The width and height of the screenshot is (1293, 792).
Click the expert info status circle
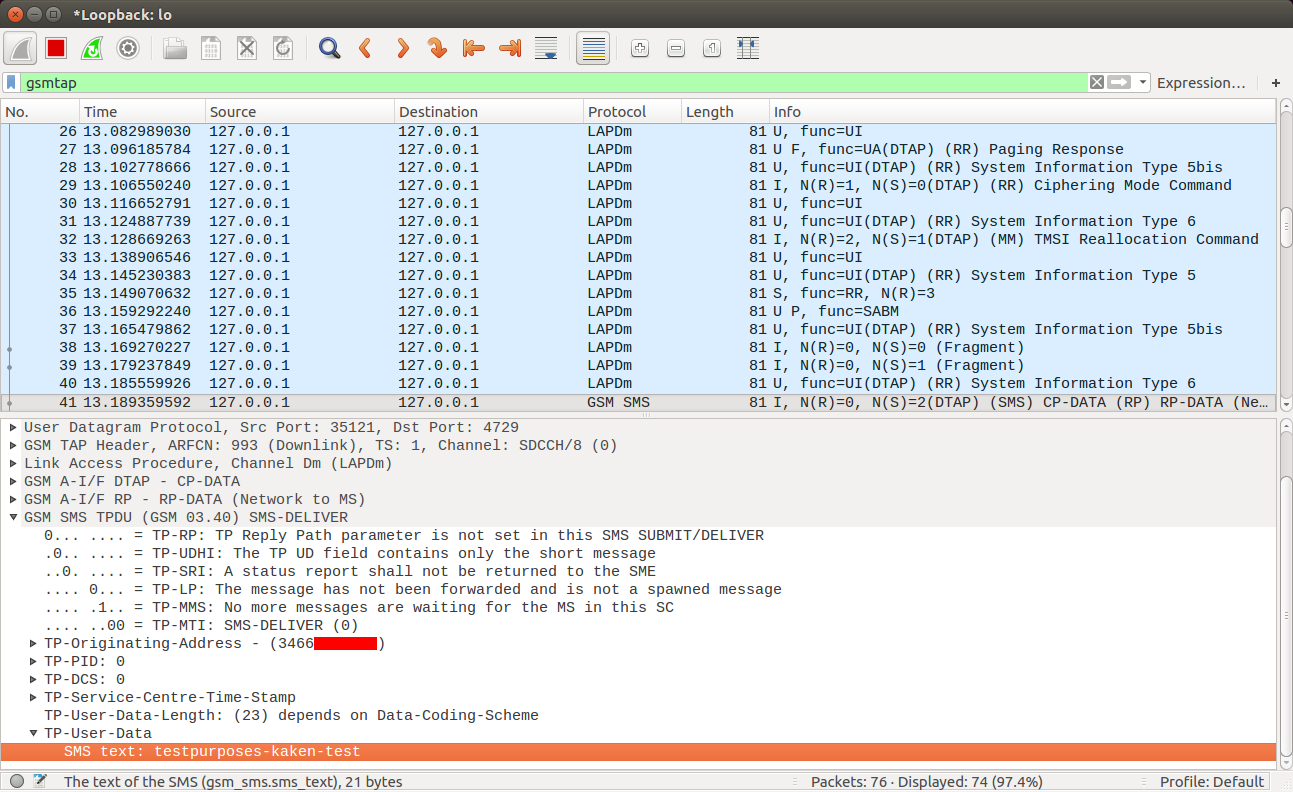(17, 782)
